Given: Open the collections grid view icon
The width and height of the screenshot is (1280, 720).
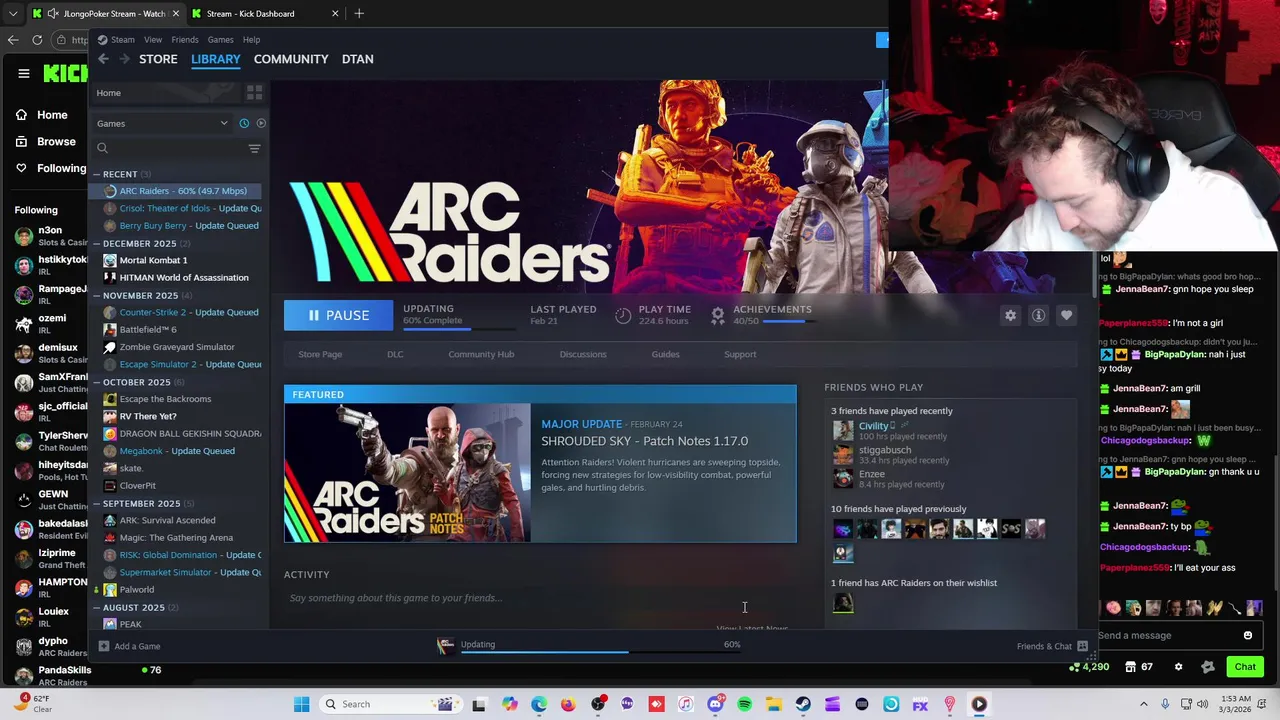Looking at the screenshot, I should point(254,93).
